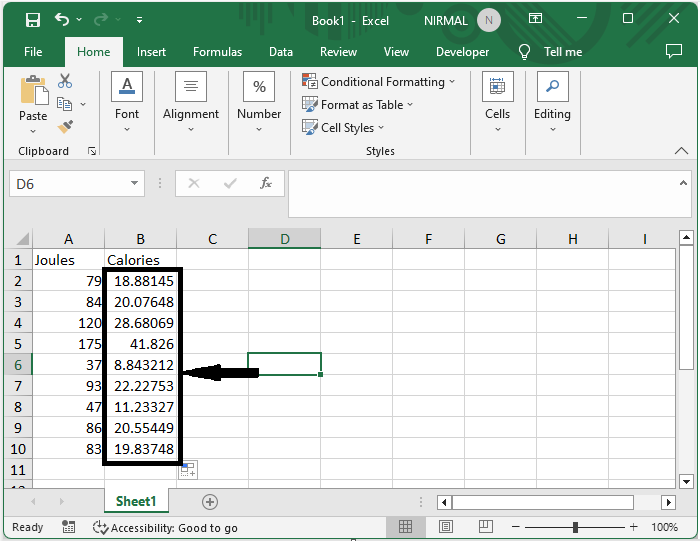700x541 pixels.
Task: Click the Undo arrow icon
Action: 62,19
